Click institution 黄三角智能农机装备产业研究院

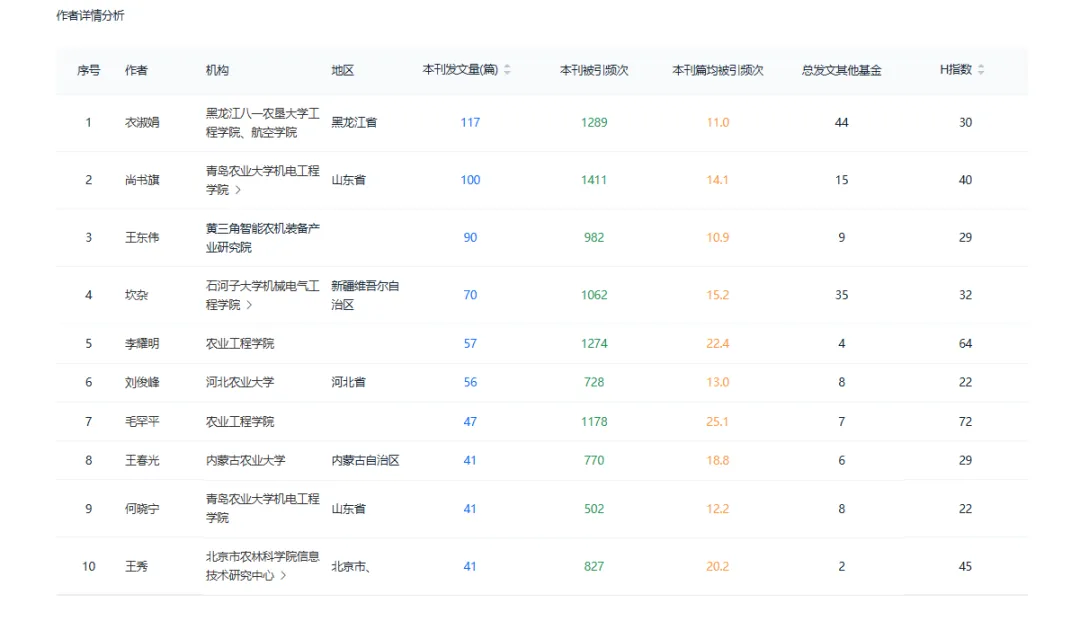262,238
